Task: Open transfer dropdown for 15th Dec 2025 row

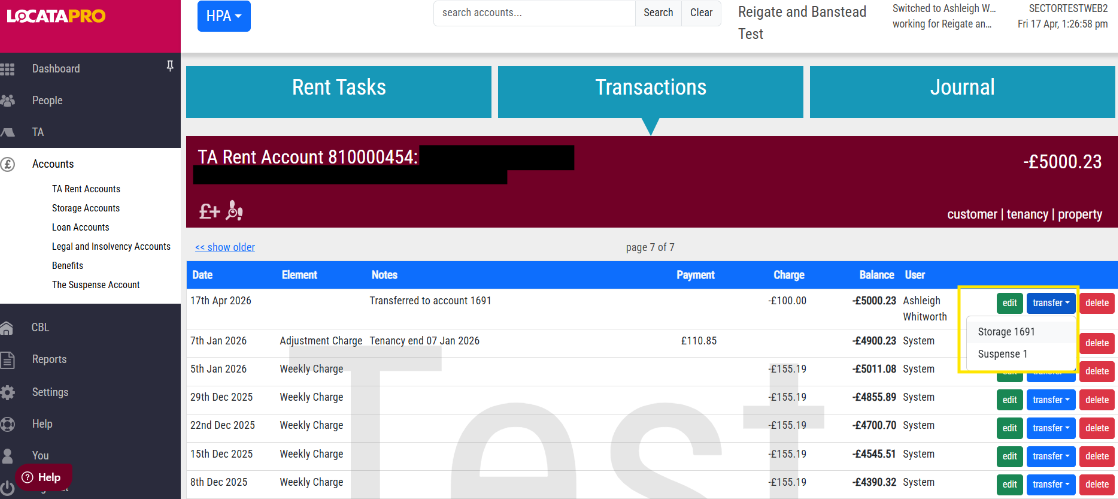Action: coord(1051,456)
